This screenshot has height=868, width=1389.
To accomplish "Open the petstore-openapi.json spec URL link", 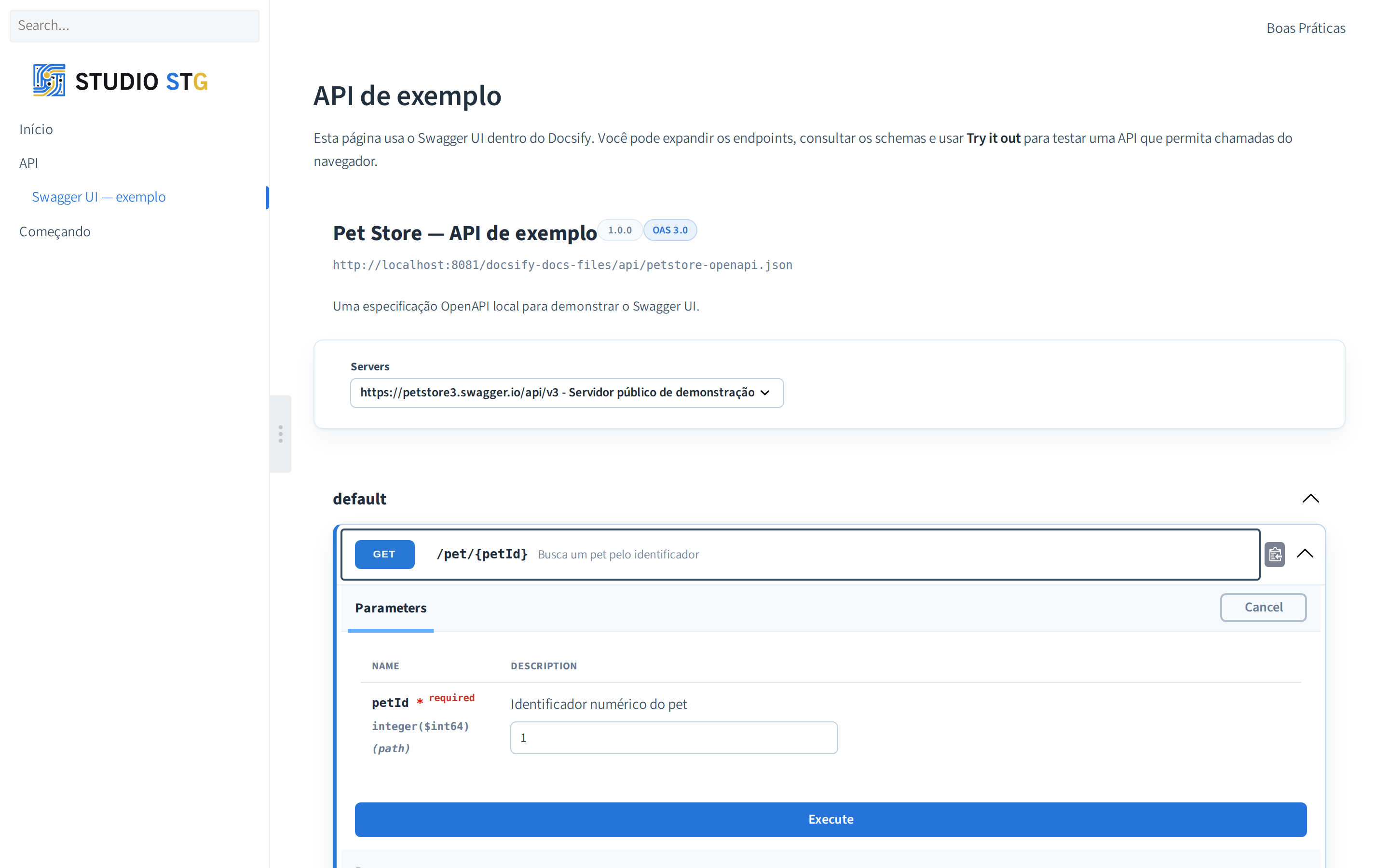I will [562, 265].
